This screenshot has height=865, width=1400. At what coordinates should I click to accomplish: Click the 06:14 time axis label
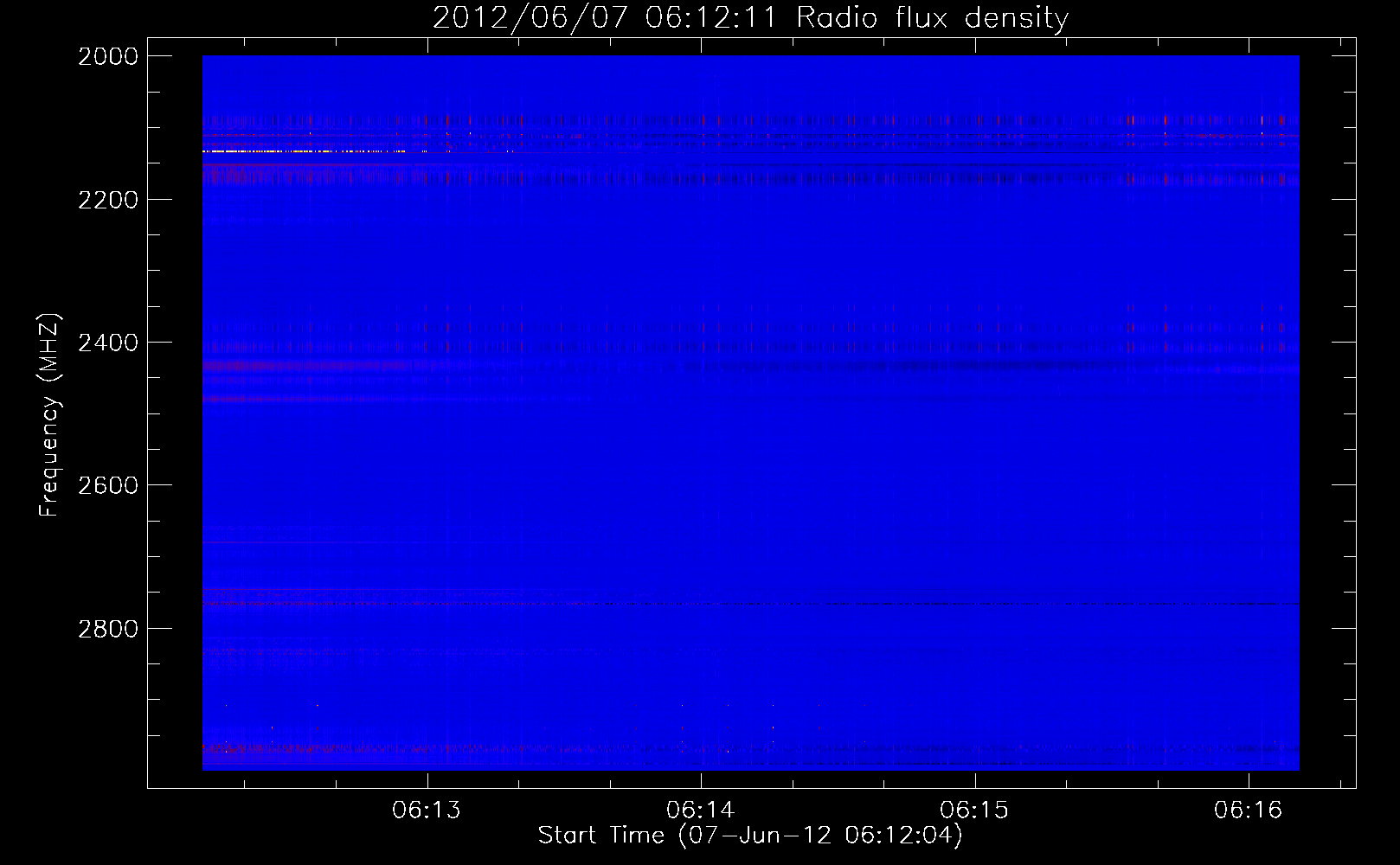pos(701,811)
